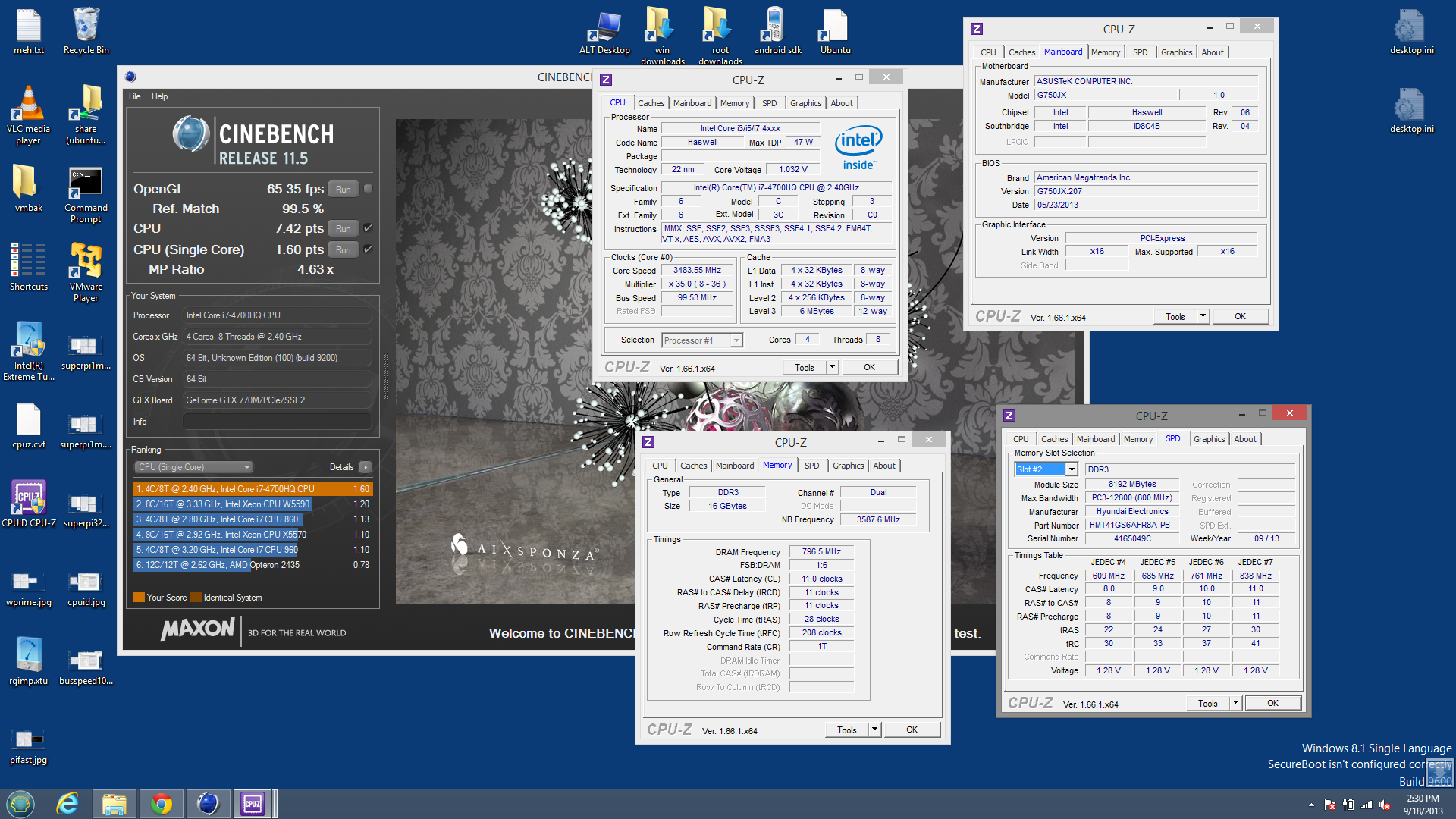This screenshot has width=1456, height=819.
Task: Select ranking row Intel Core i7 CPU 860
Action: coord(252,519)
